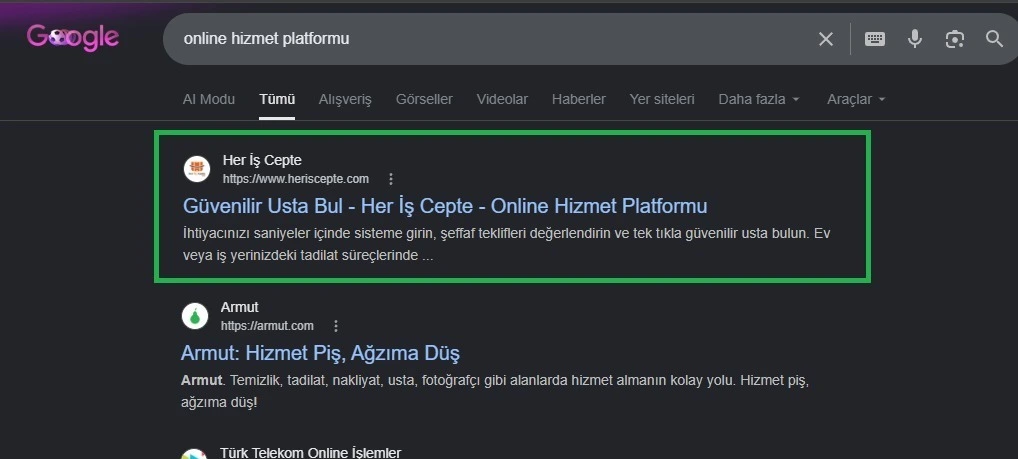The image size is (1018, 459).
Task: Open Her İş Cepte site favicon
Action: pos(197,169)
